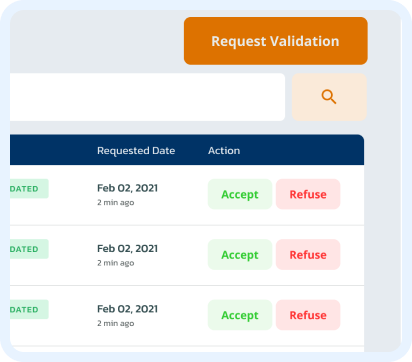412x362 pixels.
Task: Accept the request in the second row
Action: coord(240,255)
